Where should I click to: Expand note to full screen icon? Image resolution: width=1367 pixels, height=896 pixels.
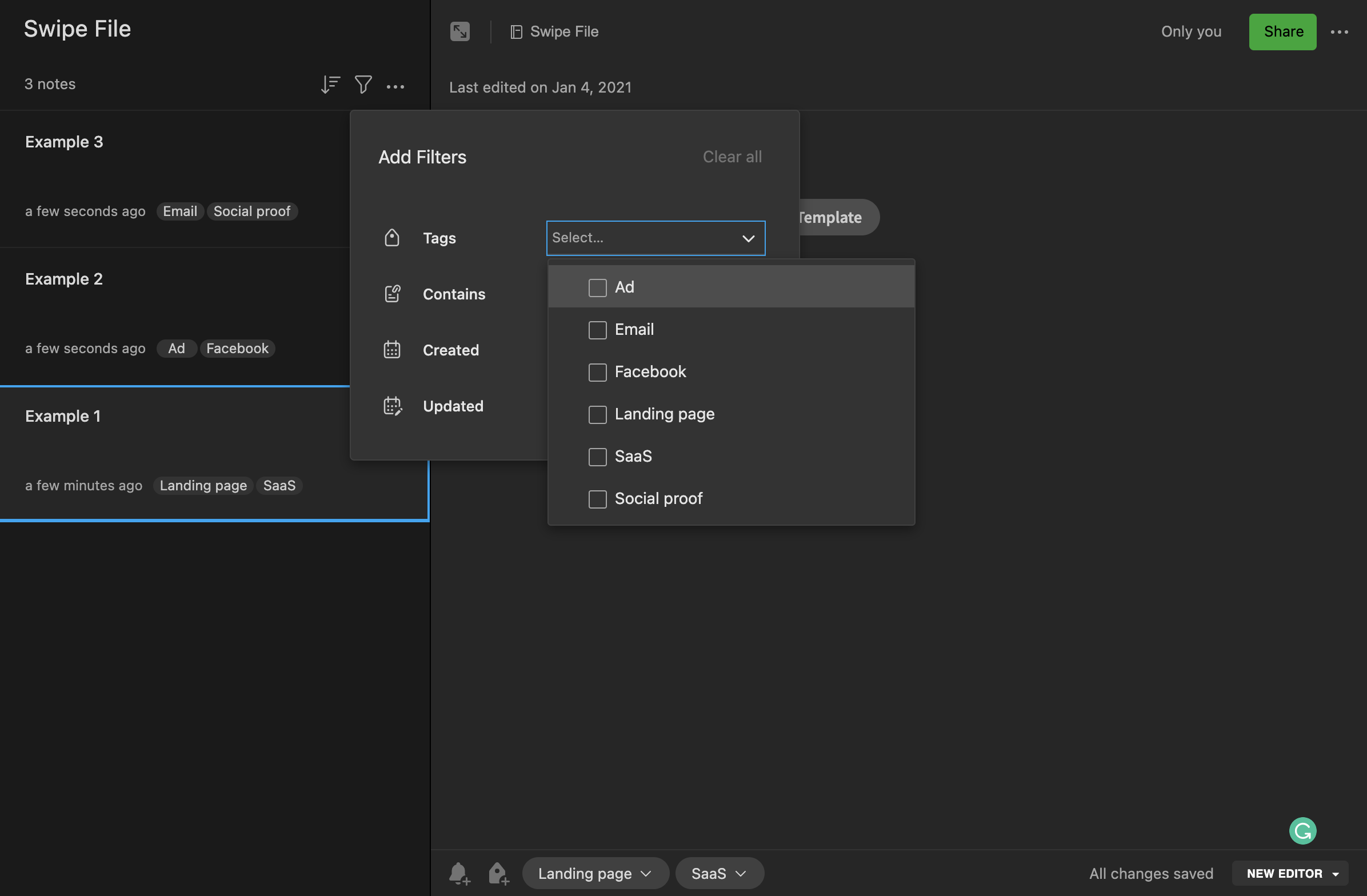tap(459, 31)
